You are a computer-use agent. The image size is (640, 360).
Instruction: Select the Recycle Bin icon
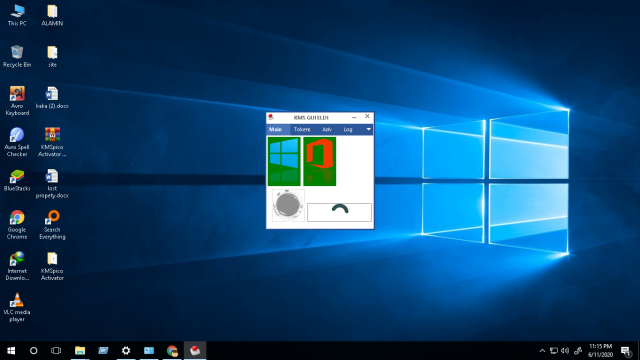click(17, 57)
